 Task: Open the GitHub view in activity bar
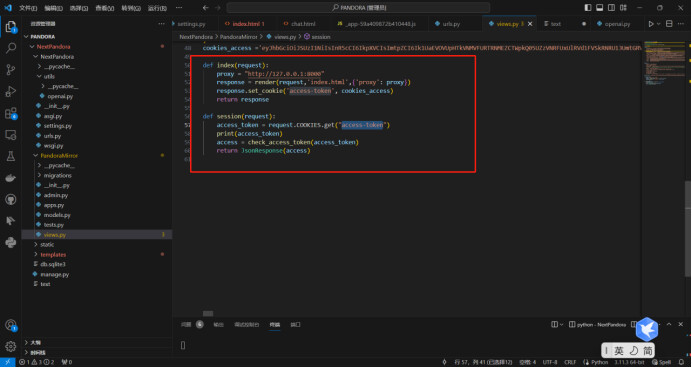tap(11, 199)
